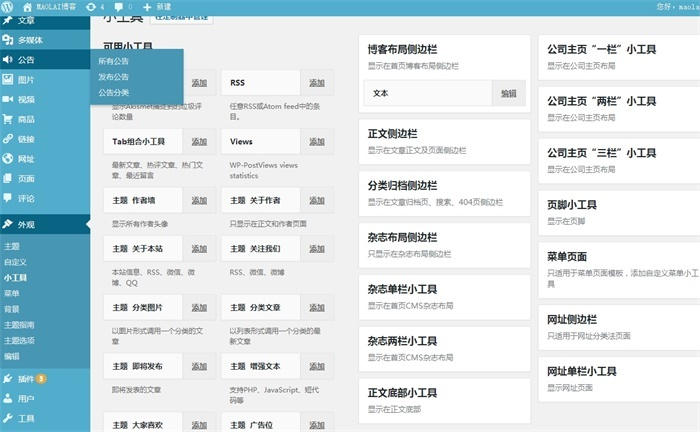
Task: Click the WordPress logo in the admin bar
Action: coord(9,6)
